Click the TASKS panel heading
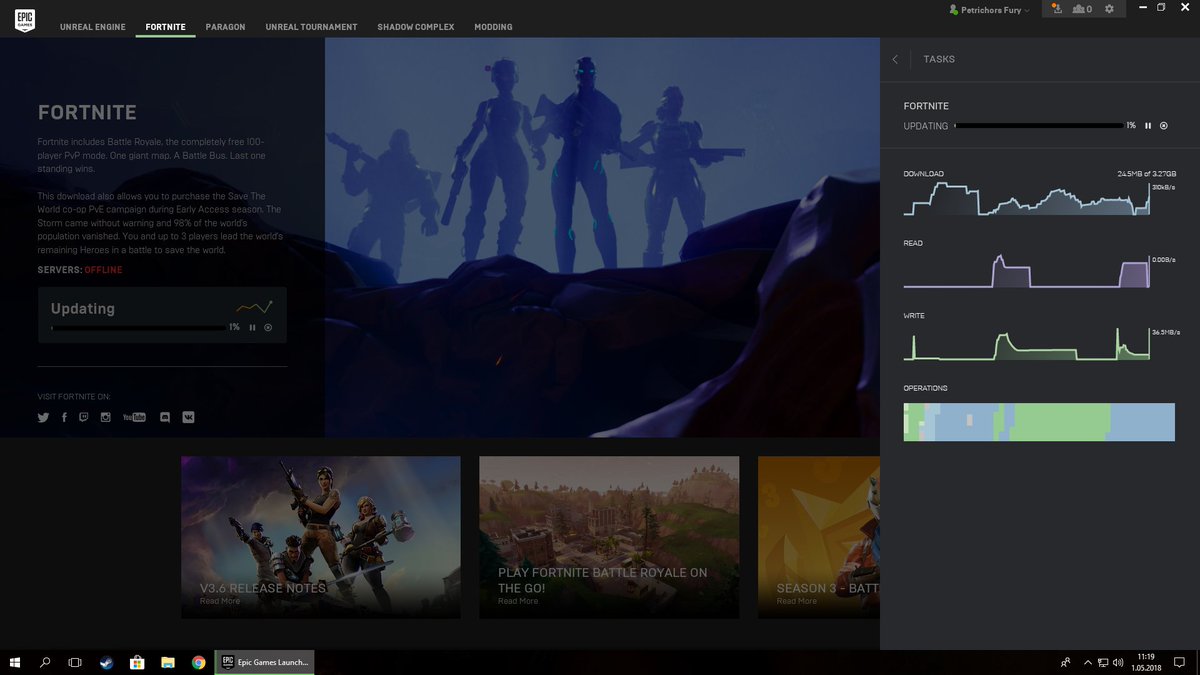The image size is (1200, 675). coord(939,59)
